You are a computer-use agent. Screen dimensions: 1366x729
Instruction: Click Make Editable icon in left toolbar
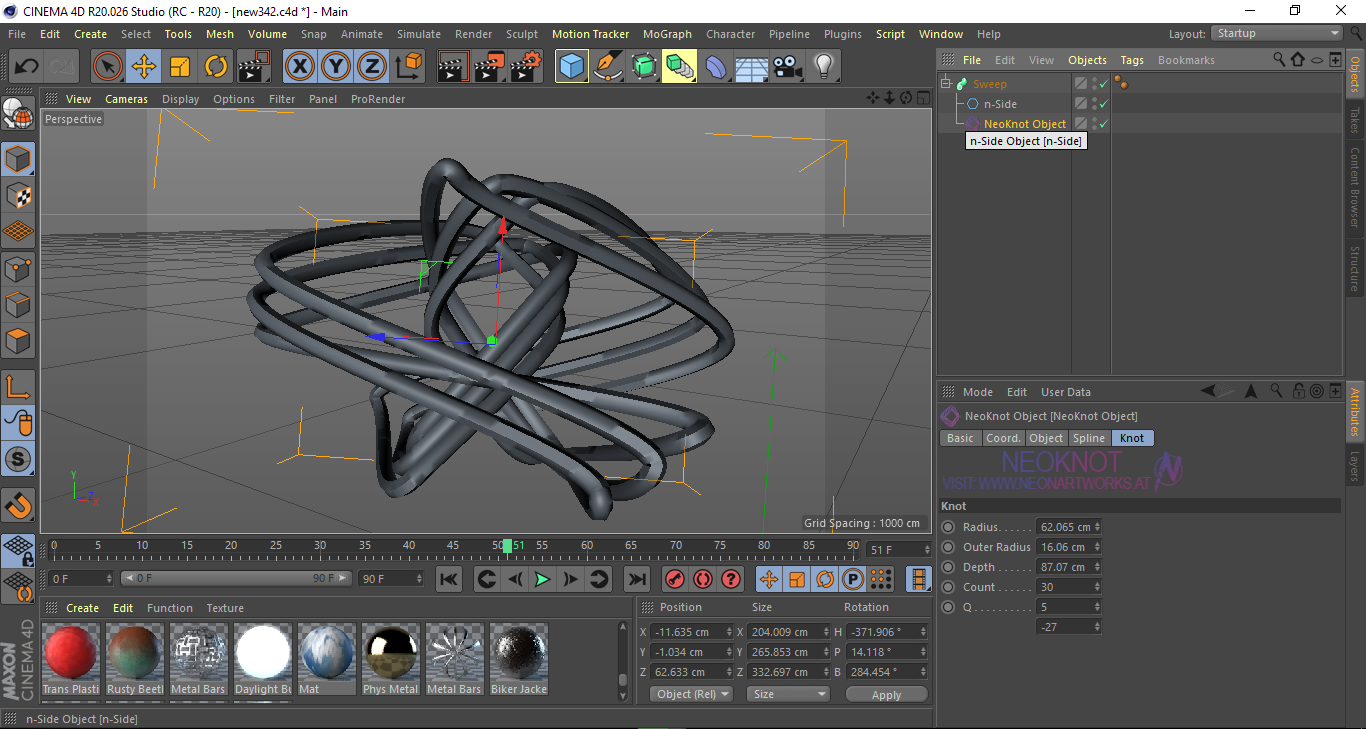[18, 115]
